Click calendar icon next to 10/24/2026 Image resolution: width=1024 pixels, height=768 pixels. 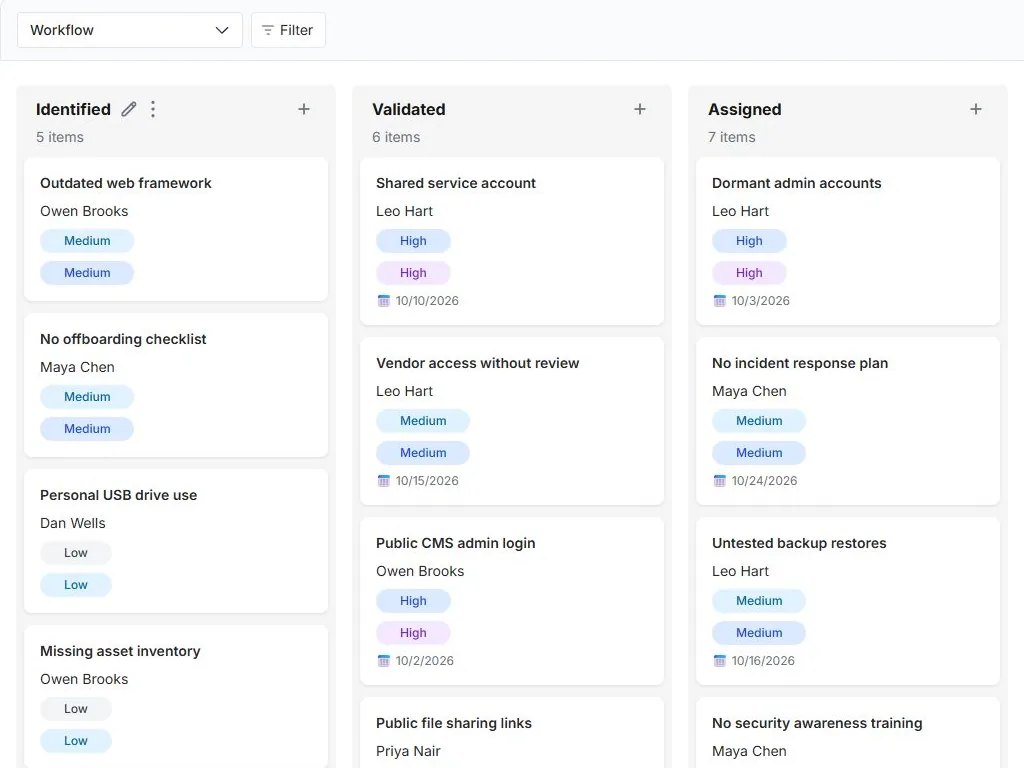(720, 481)
